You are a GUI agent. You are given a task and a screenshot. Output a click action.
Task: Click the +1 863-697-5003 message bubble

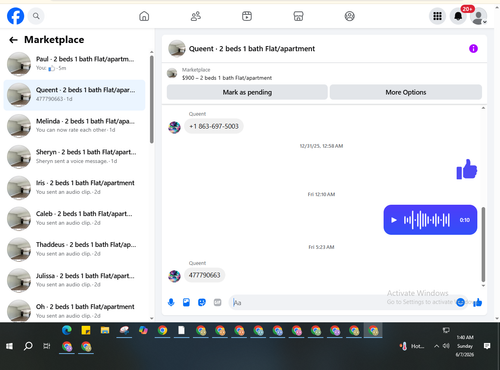214,126
